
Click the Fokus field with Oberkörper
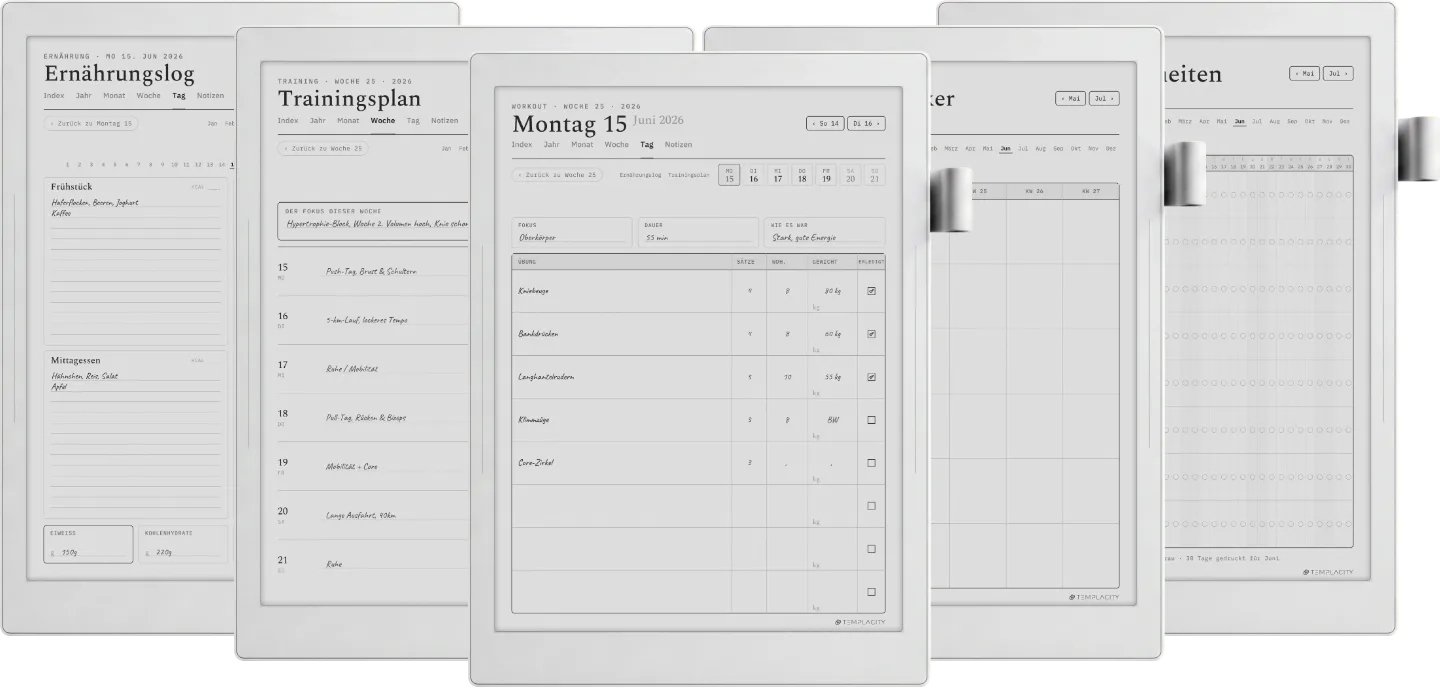point(572,232)
